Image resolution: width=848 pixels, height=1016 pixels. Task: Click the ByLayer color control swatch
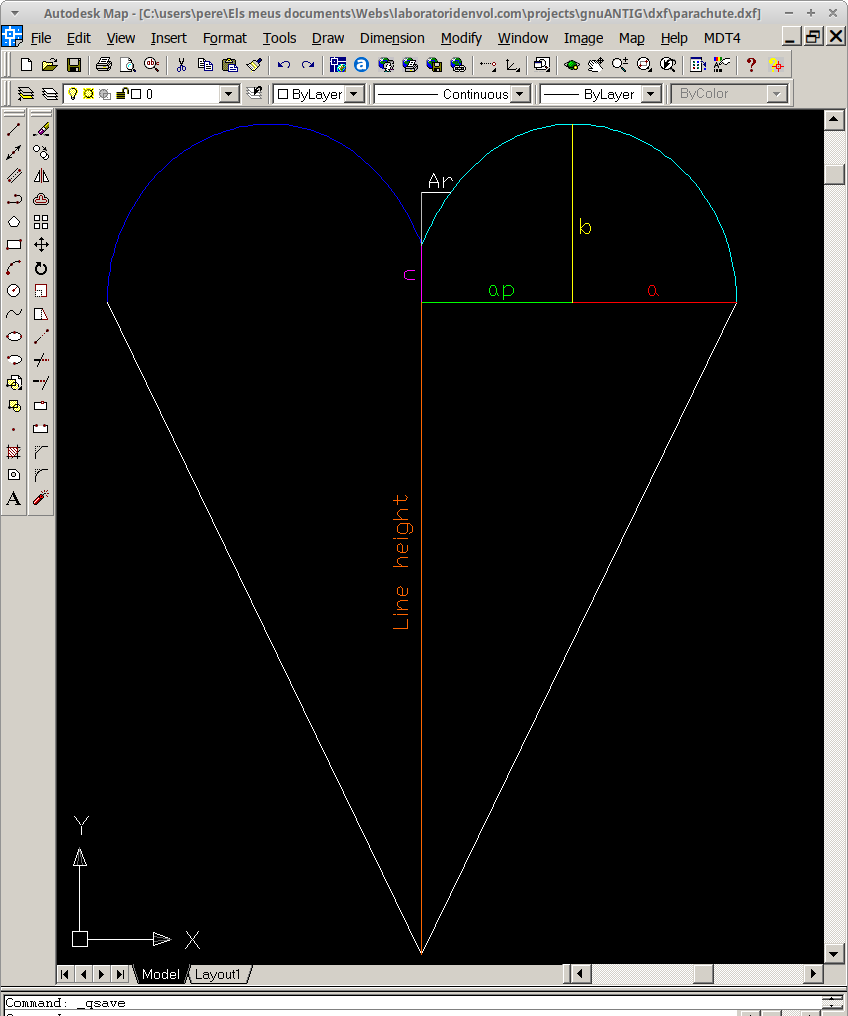pyautogui.click(x=283, y=94)
